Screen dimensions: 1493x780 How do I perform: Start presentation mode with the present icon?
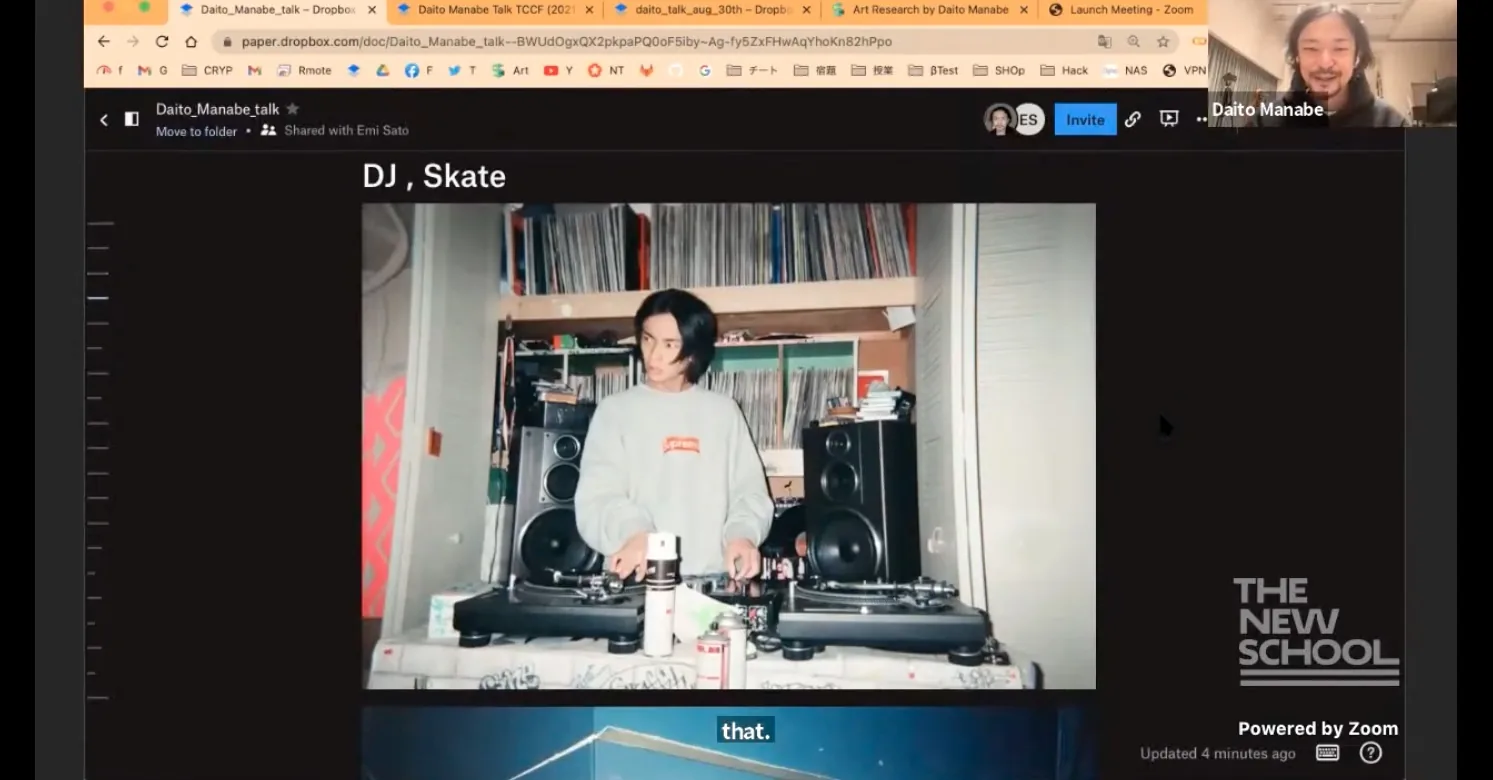click(x=1168, y=119)
